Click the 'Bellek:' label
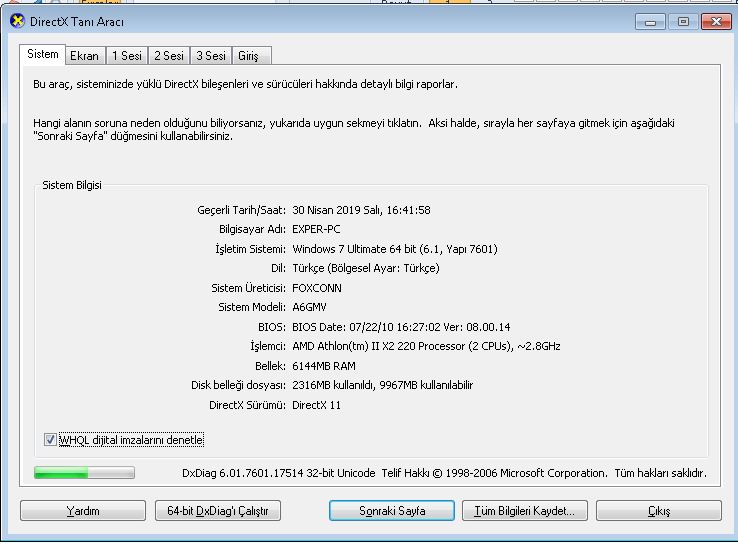Viewport: 738px width, 545px height. tap(271, 366)
